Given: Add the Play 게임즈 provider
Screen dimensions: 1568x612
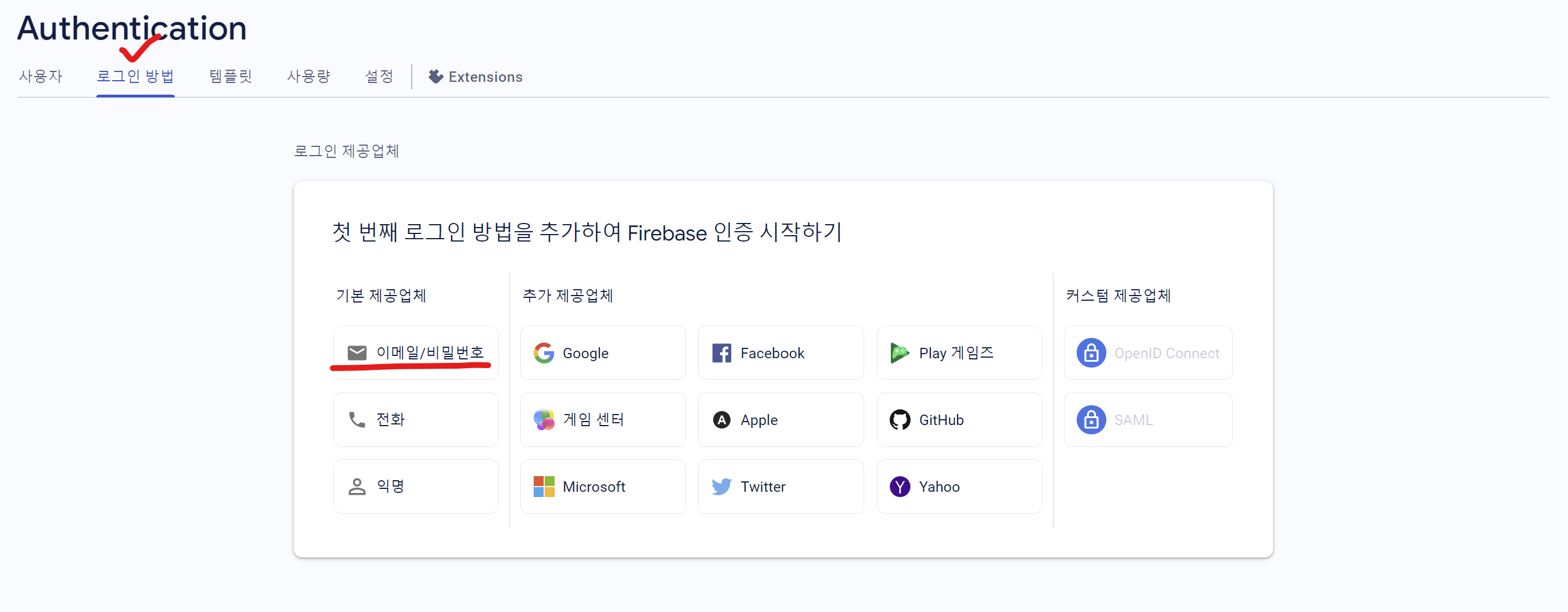Looking at the screenshot, I should coord(959,353).
